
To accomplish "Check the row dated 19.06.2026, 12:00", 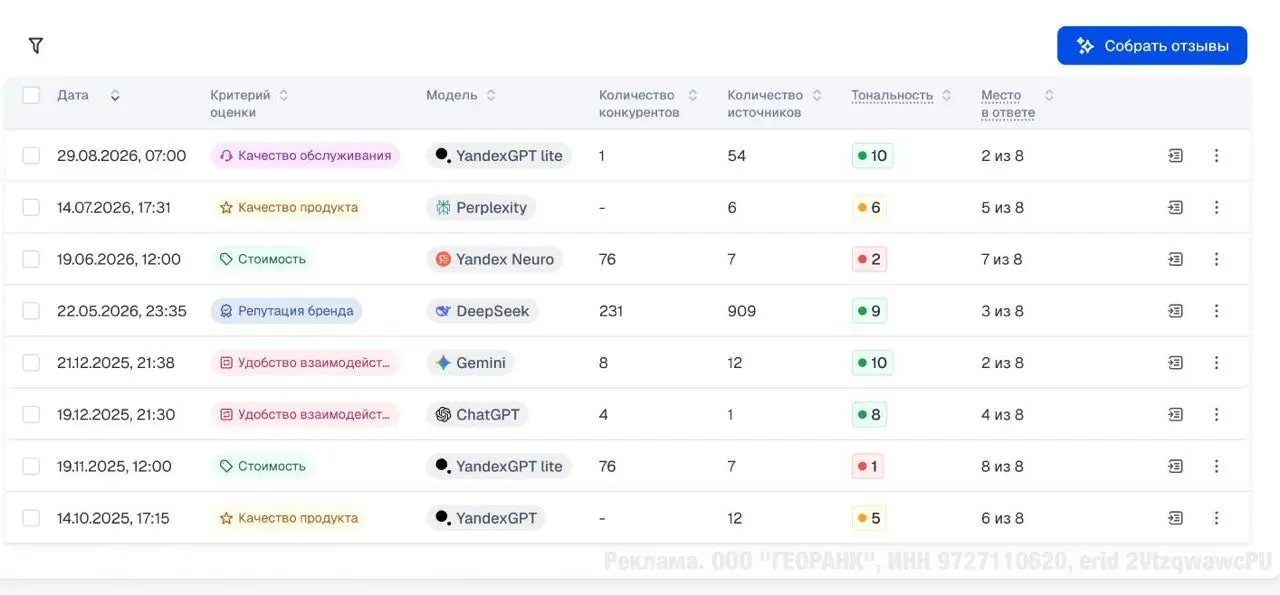I will [x=31, y=259].
